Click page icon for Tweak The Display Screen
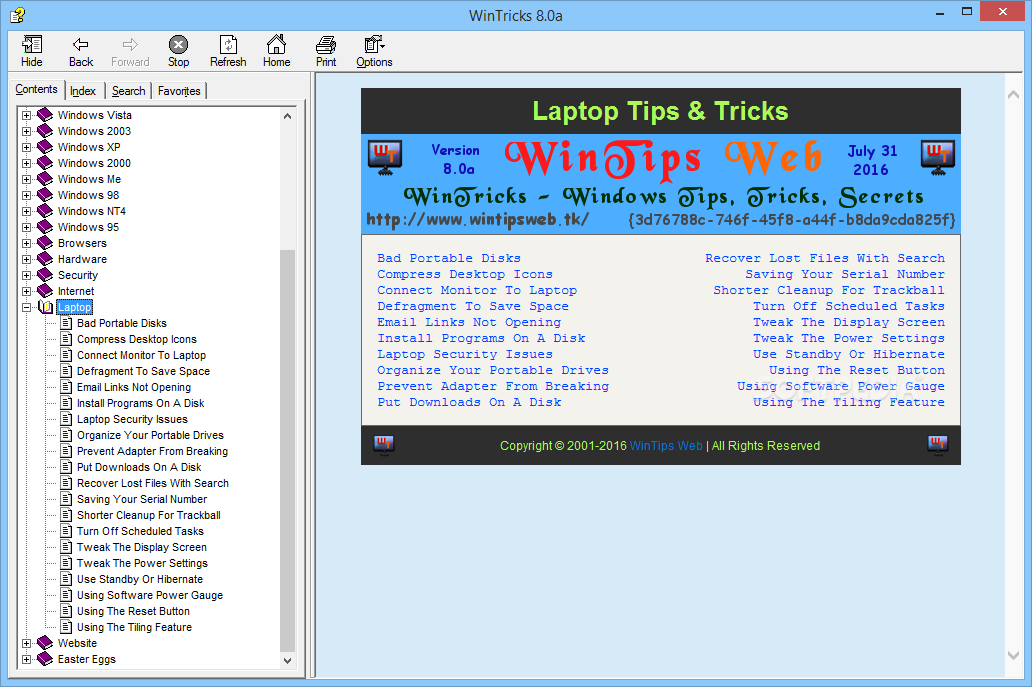The image size is (1032, 687). click(x=66, y=547)
